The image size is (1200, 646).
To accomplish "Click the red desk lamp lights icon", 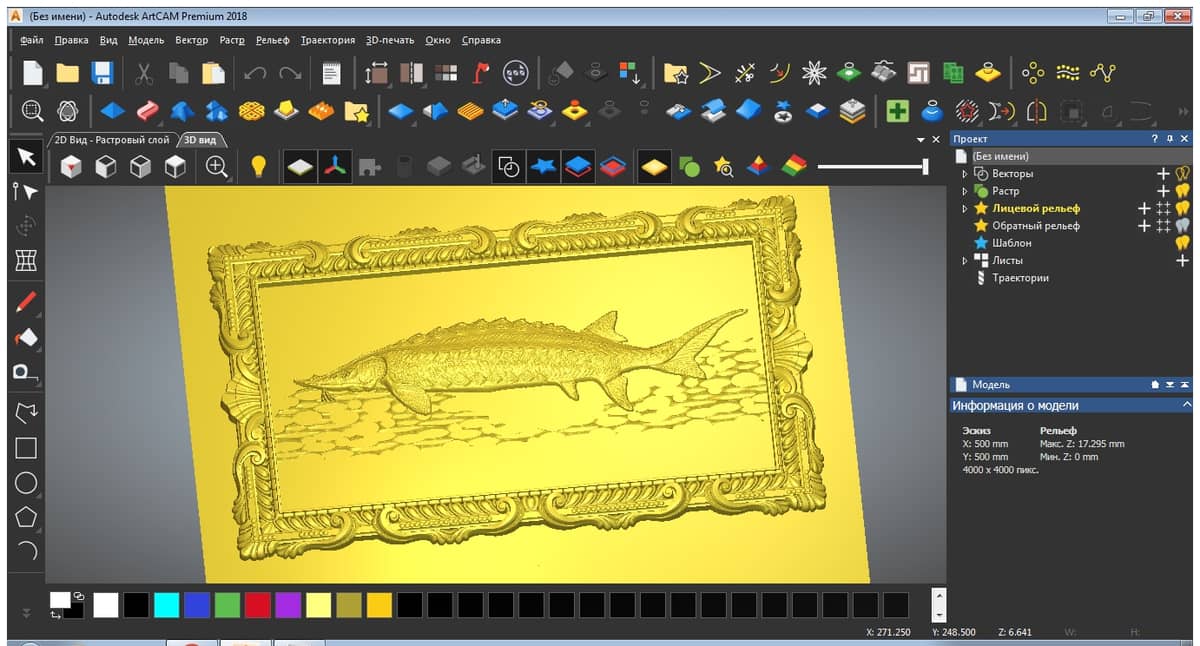I will pyautogui.click(x=482, y=73).
